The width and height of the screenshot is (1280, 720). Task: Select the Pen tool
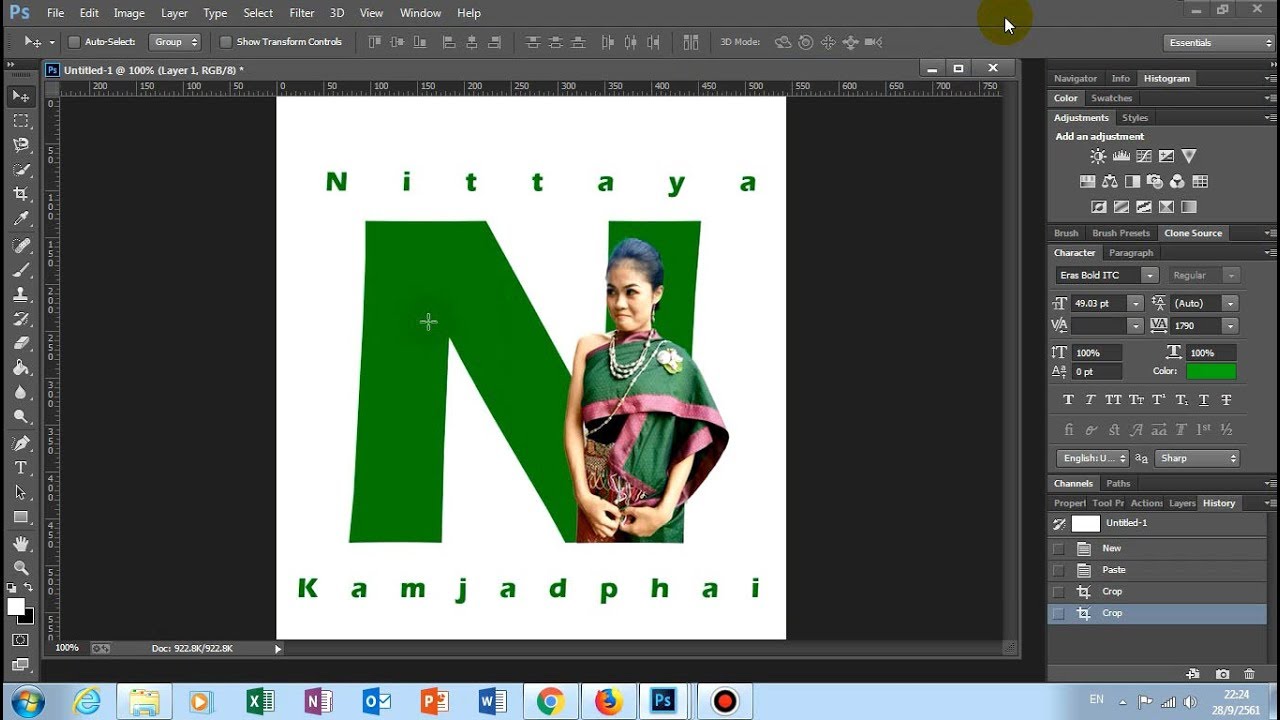(x=21, y=443)
